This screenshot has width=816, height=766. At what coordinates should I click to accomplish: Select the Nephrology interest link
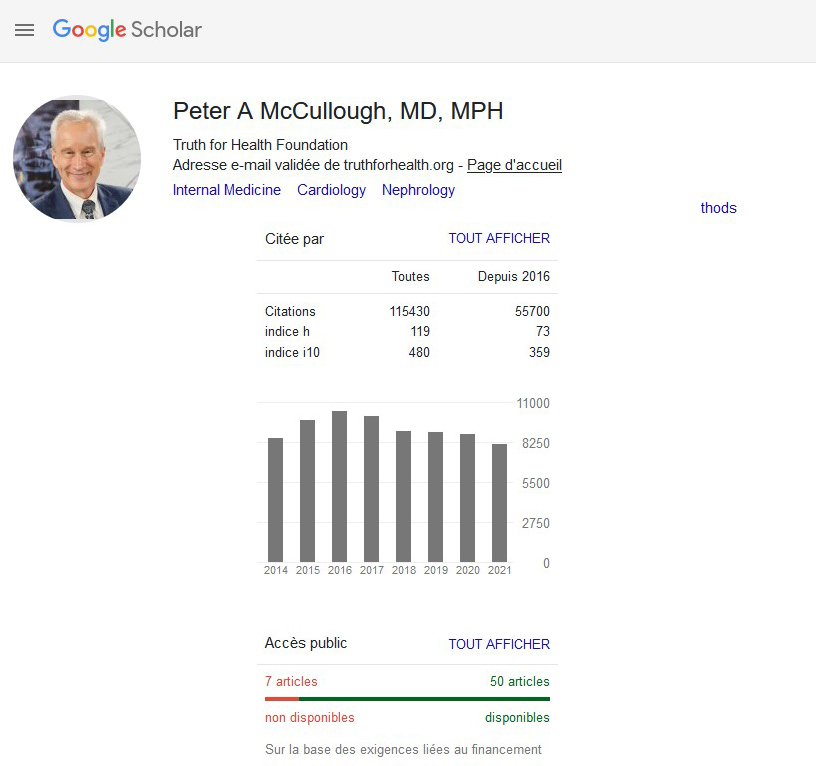[x=418, y=190]
